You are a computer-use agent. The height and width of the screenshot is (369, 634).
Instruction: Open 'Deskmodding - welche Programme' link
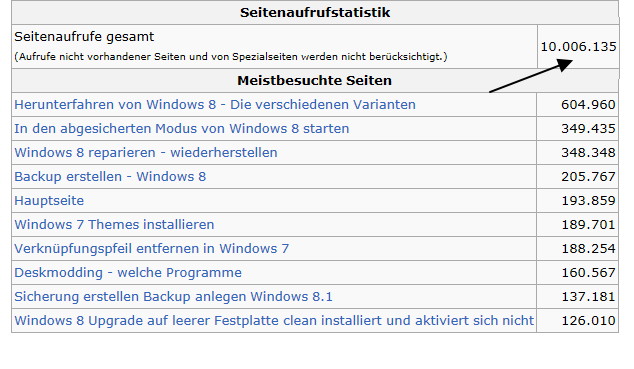128,273
